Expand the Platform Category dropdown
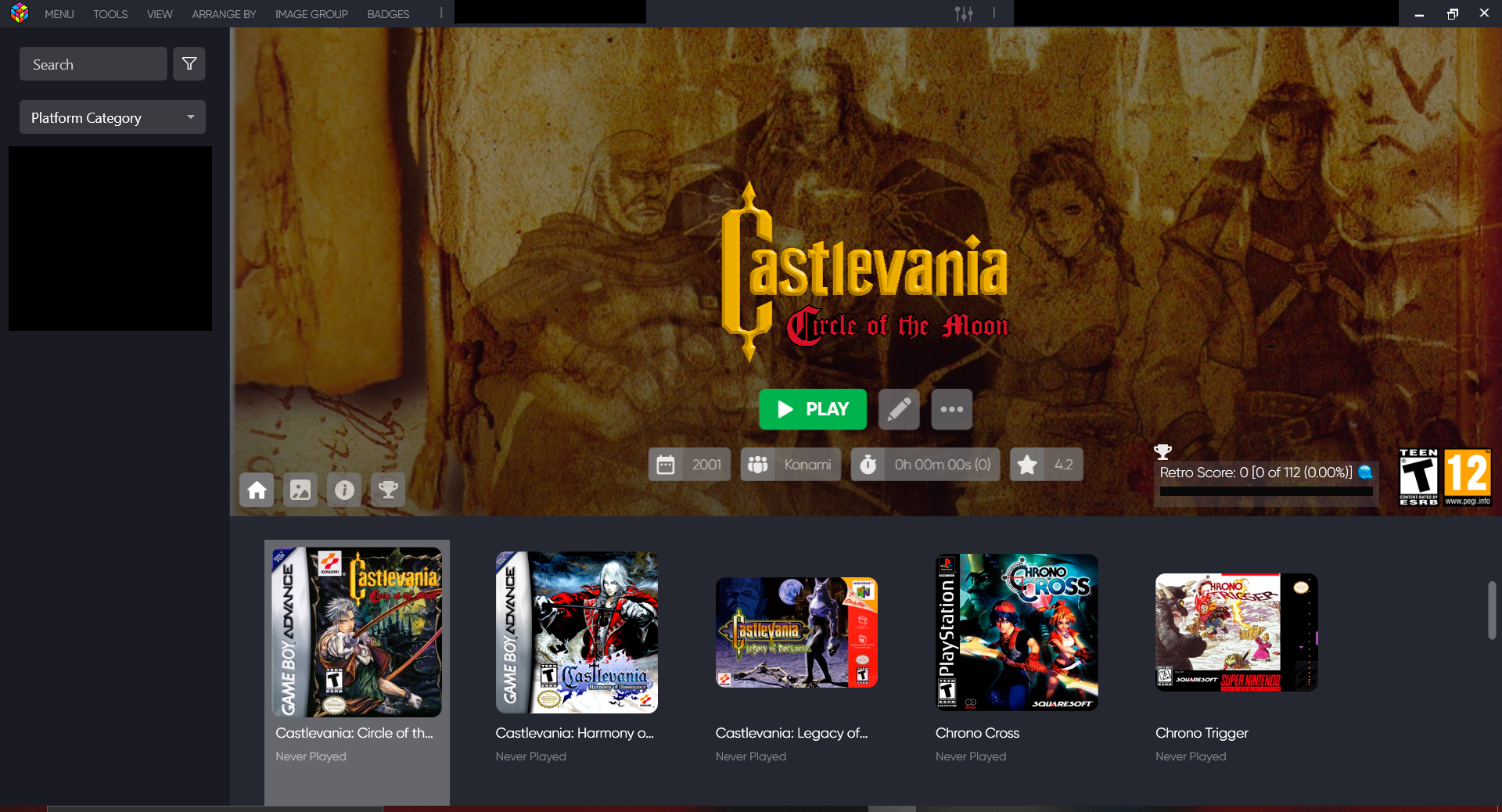Viewport: 1502px width, 812px height. tap(113, 117)
